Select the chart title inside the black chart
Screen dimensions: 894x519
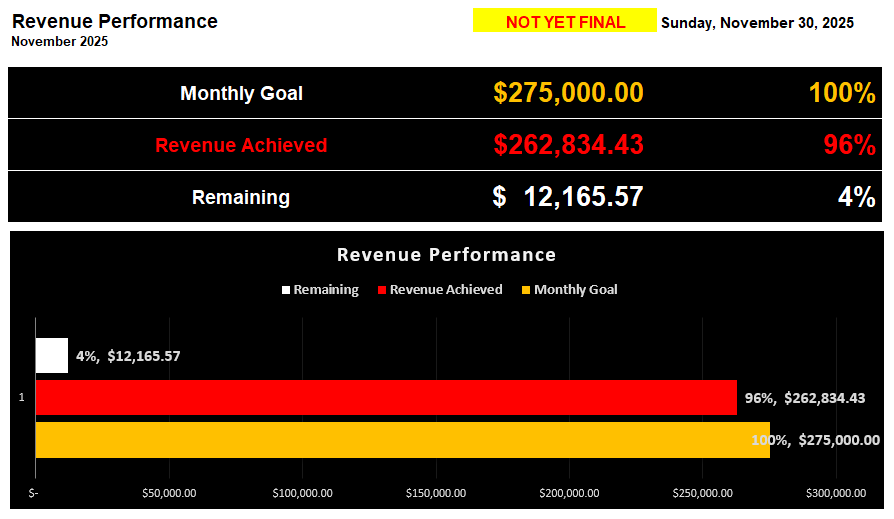point(446,254)
